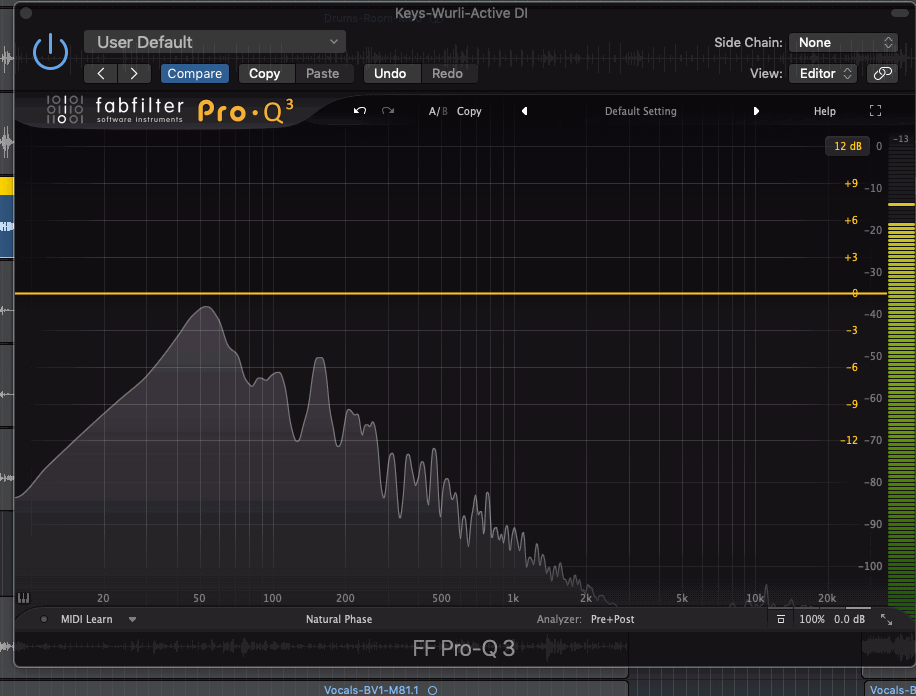Click the MIDI Learn button
This screenshot has width=916, height=696.
coord(86,619)
